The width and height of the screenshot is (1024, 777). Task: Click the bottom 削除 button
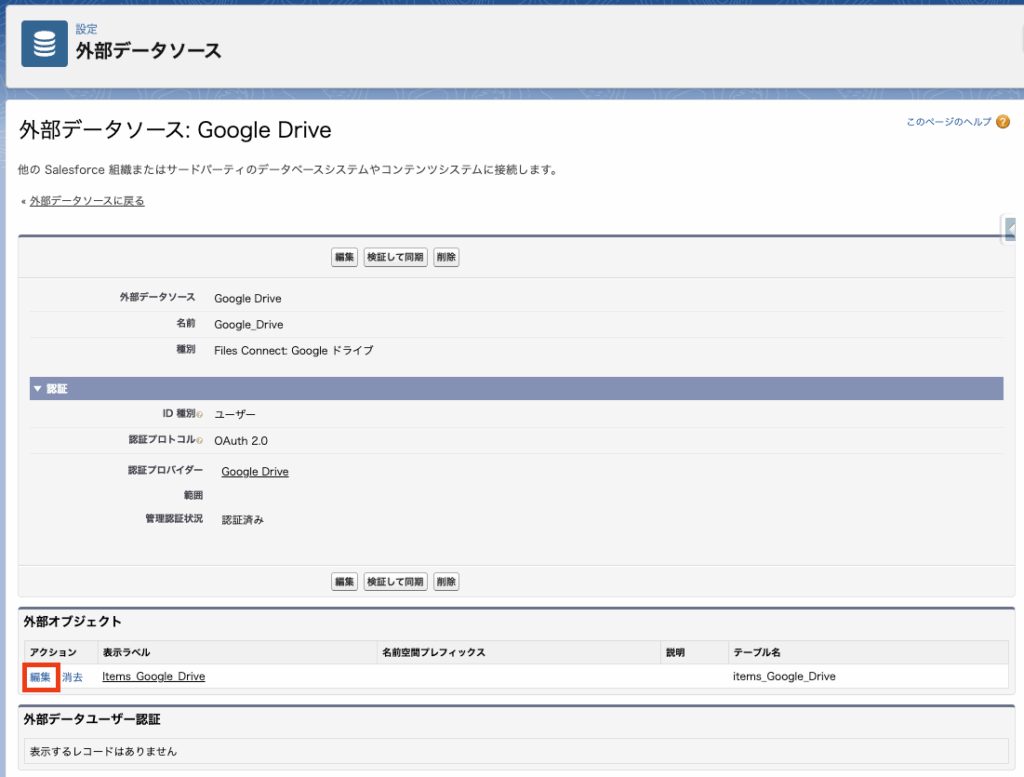[446, 582]
